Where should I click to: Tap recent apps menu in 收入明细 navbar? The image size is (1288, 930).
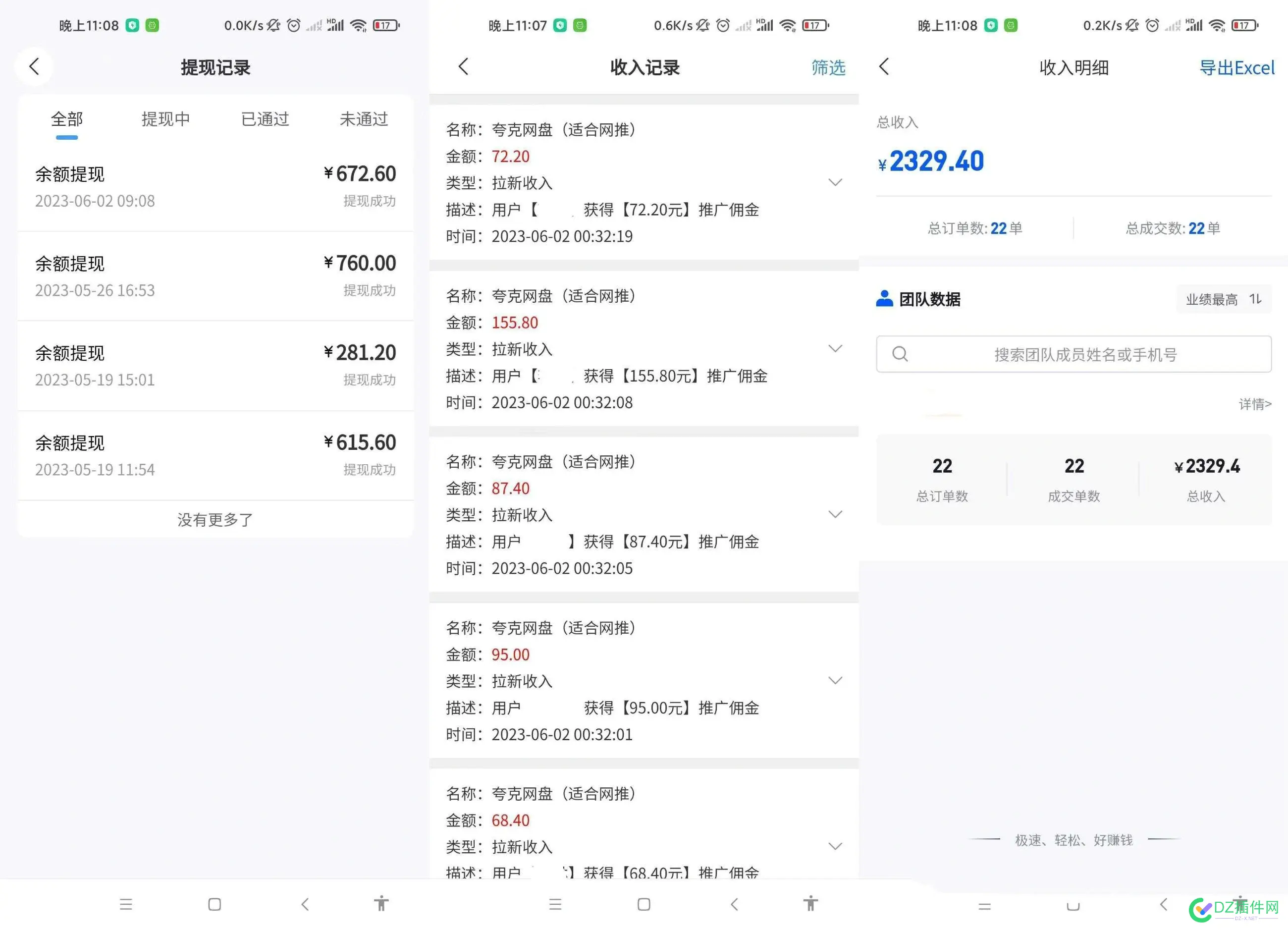point(985,907)
